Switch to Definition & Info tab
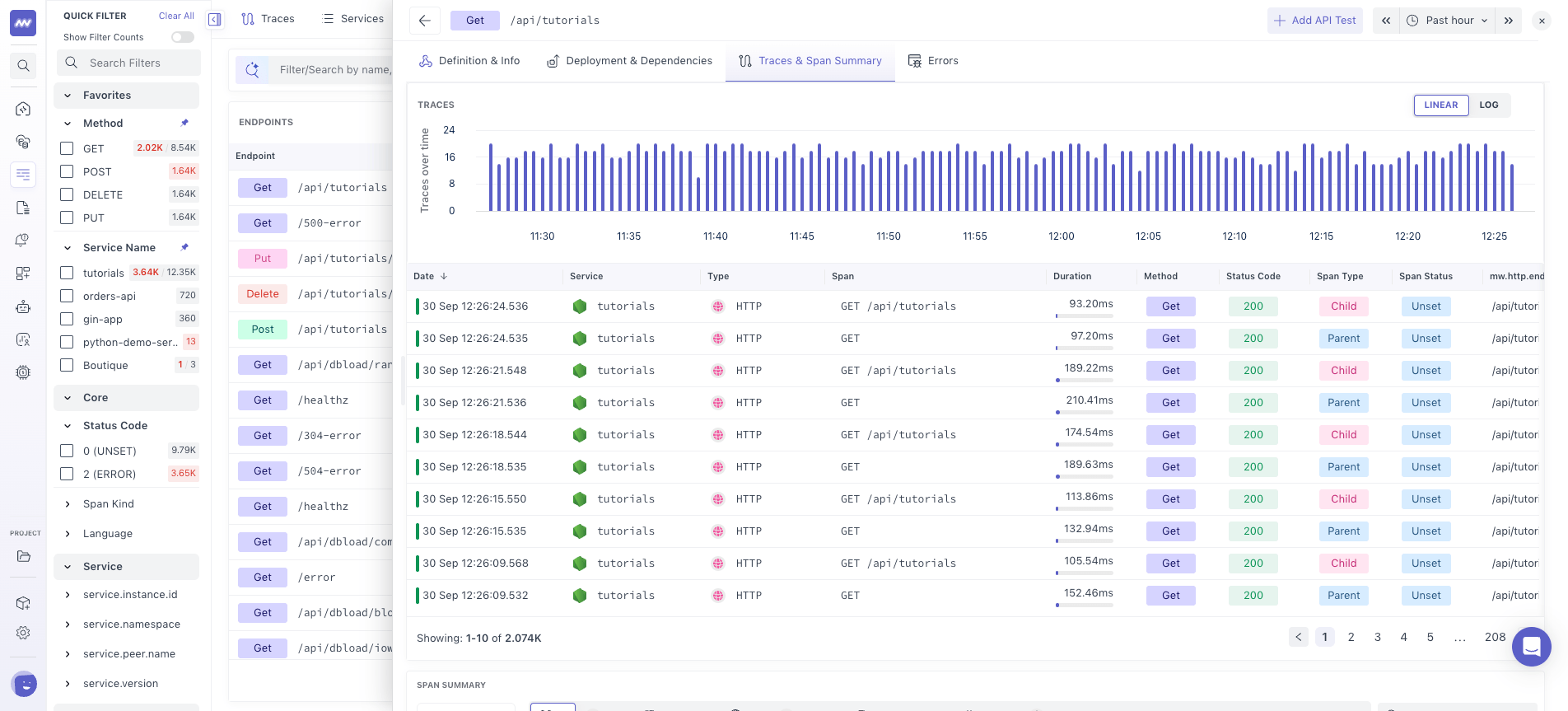This screenshot has height=711, width=1568. point(469,61)
